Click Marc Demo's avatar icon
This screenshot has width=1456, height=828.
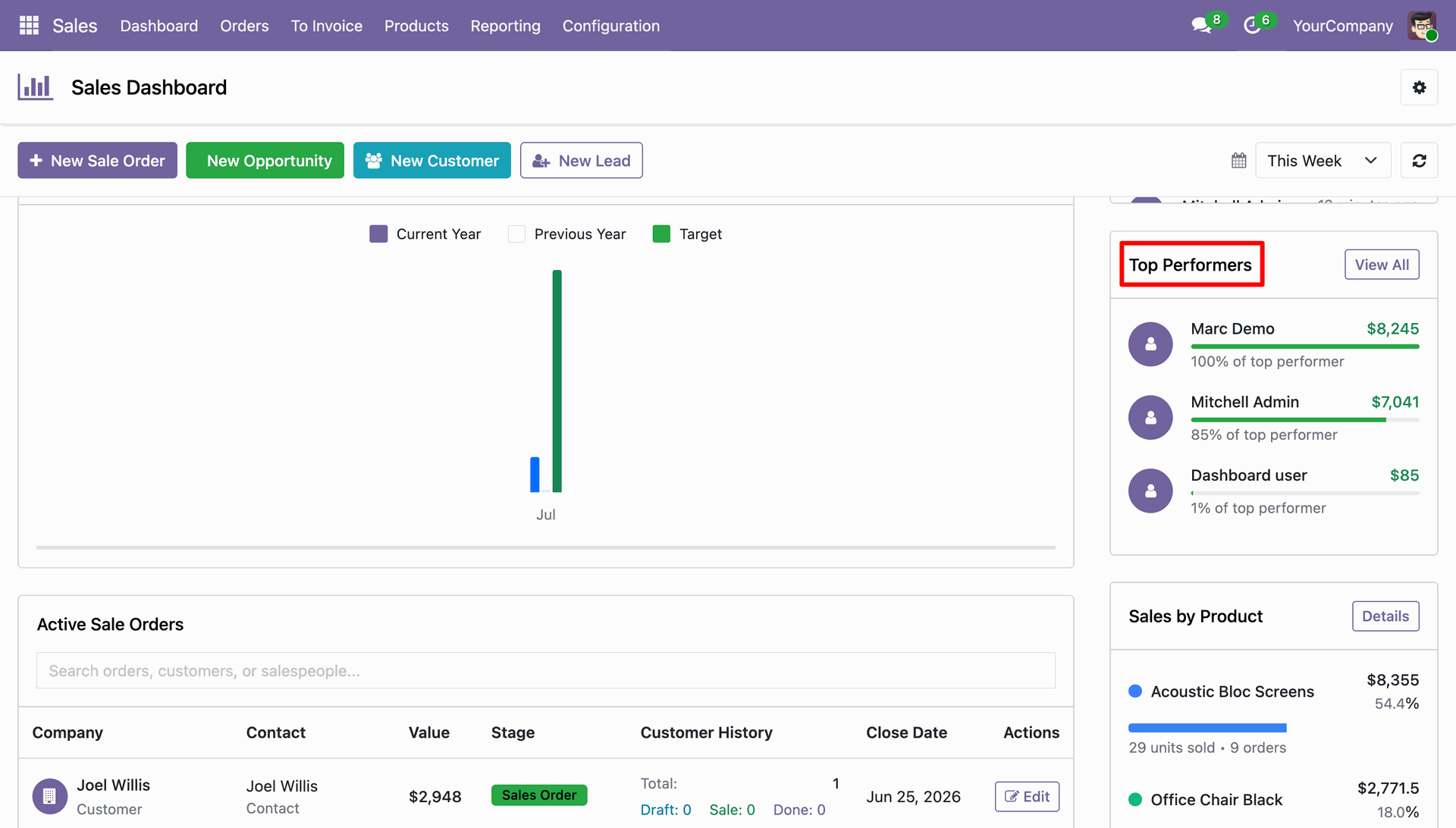tap(1150, 344)
